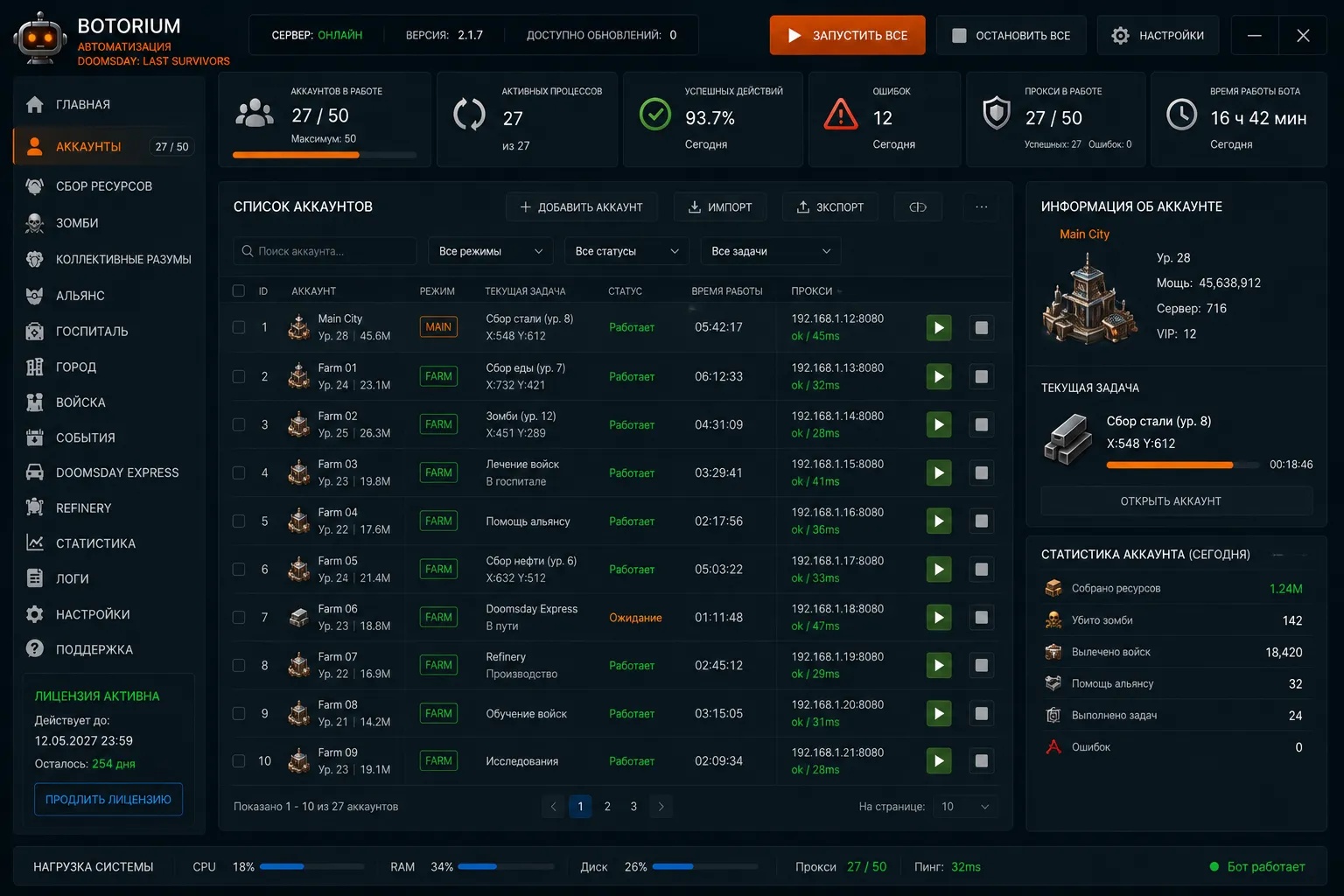Start the Farm 06 account with its play icon
Screen dimensions: 1344x896
(x=939, y=617)
